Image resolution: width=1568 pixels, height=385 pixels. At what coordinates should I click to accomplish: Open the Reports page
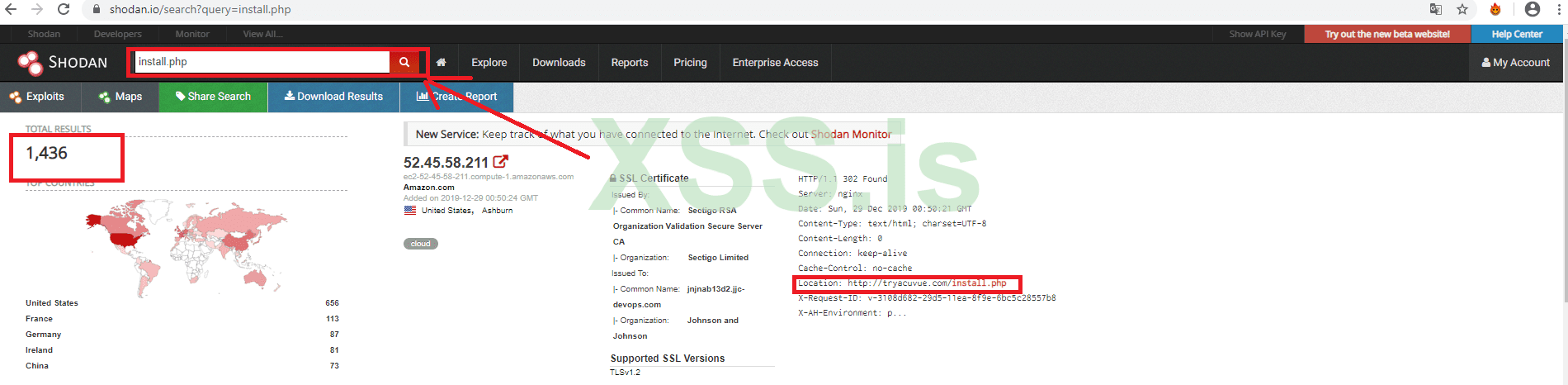[x=630, y=63]
